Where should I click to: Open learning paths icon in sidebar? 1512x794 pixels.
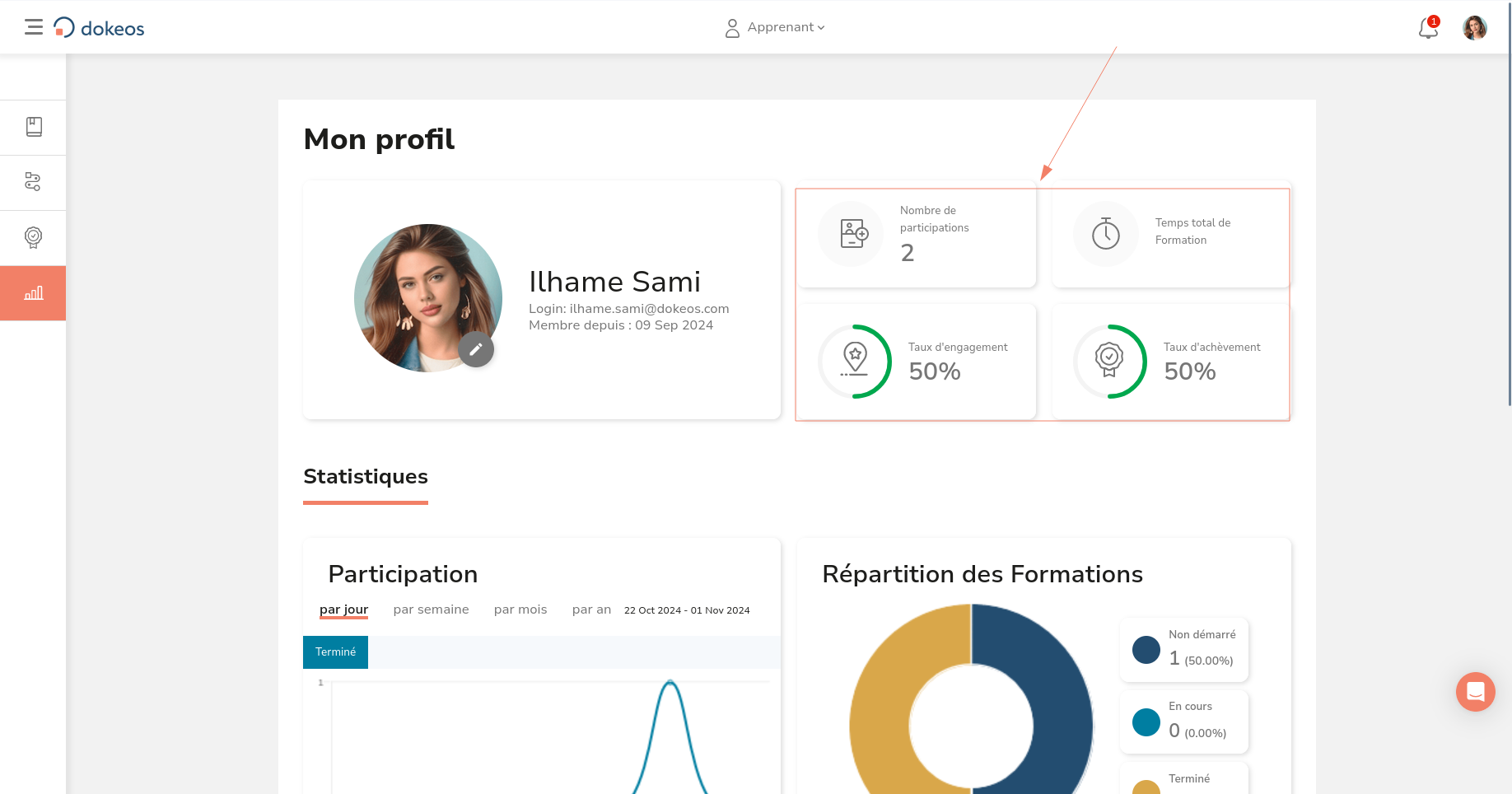[x=34, y=182]
